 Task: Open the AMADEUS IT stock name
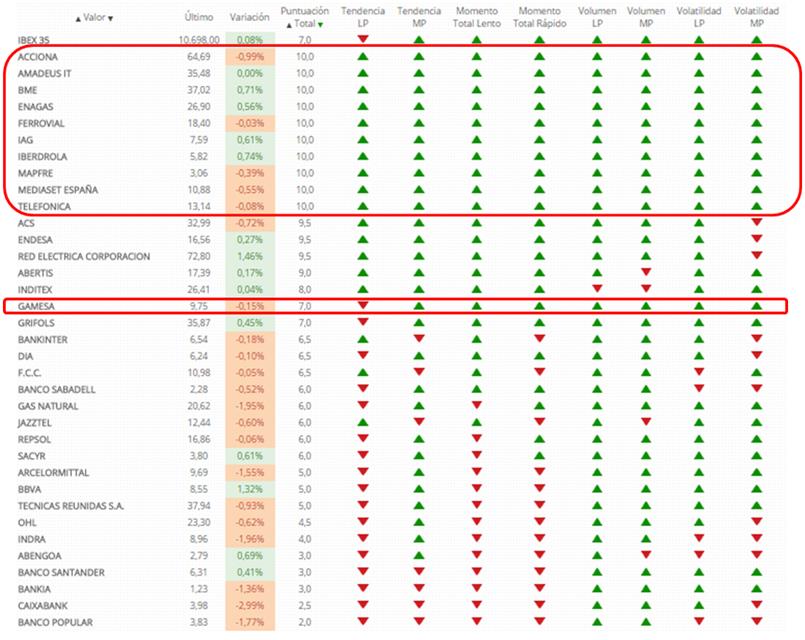click(x=45, y=73)
